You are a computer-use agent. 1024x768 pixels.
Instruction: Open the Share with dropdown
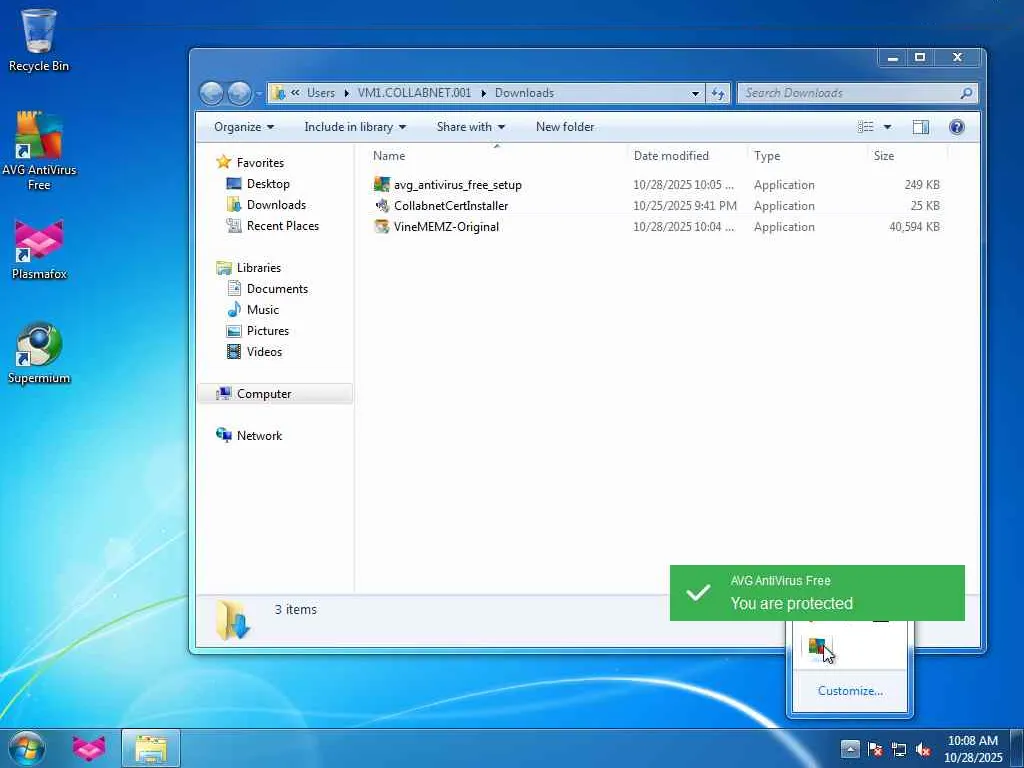point(470,127)
